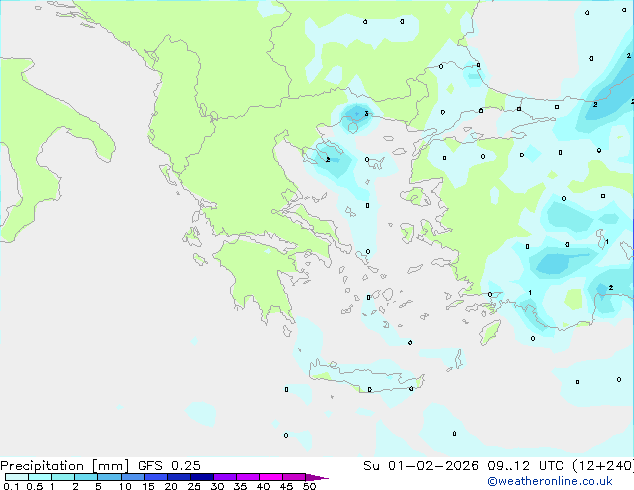
Task: Click the legend label '20'
Action: [171, 486]
